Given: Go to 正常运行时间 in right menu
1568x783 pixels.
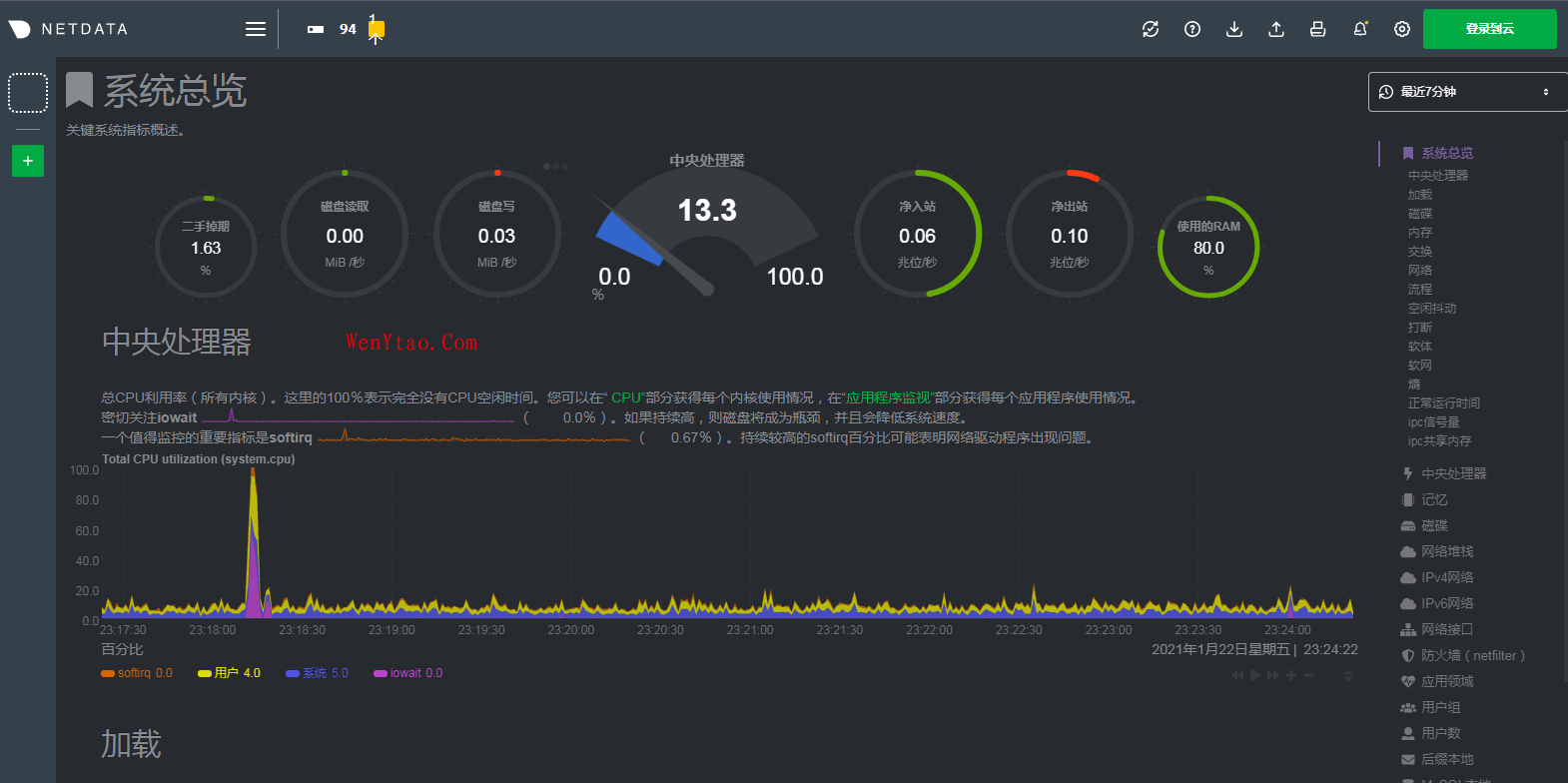Looking at the screenshot, I should pyautogui.click(x=1444, y=403).
